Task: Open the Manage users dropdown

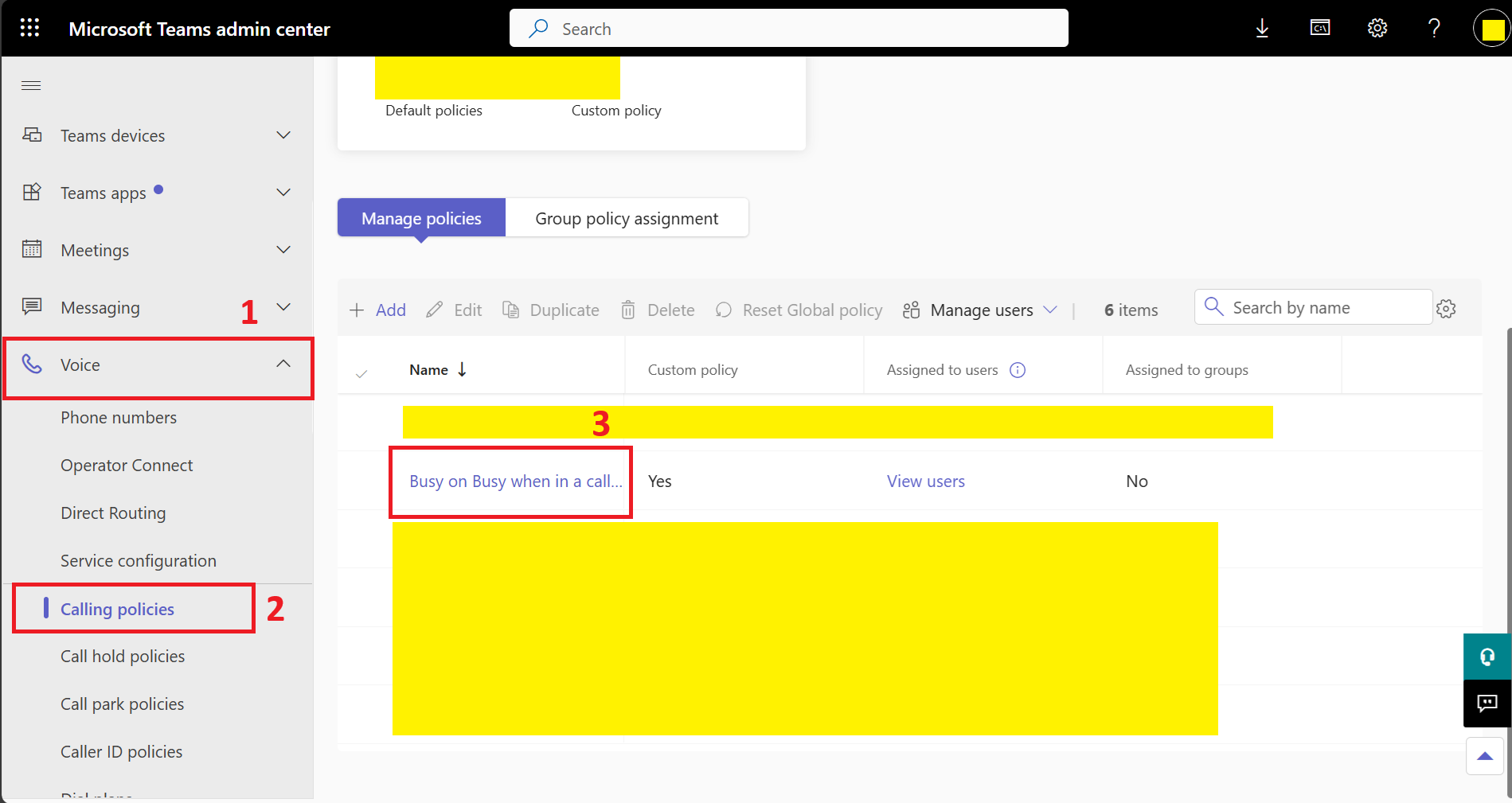Action: click(980, 310)
